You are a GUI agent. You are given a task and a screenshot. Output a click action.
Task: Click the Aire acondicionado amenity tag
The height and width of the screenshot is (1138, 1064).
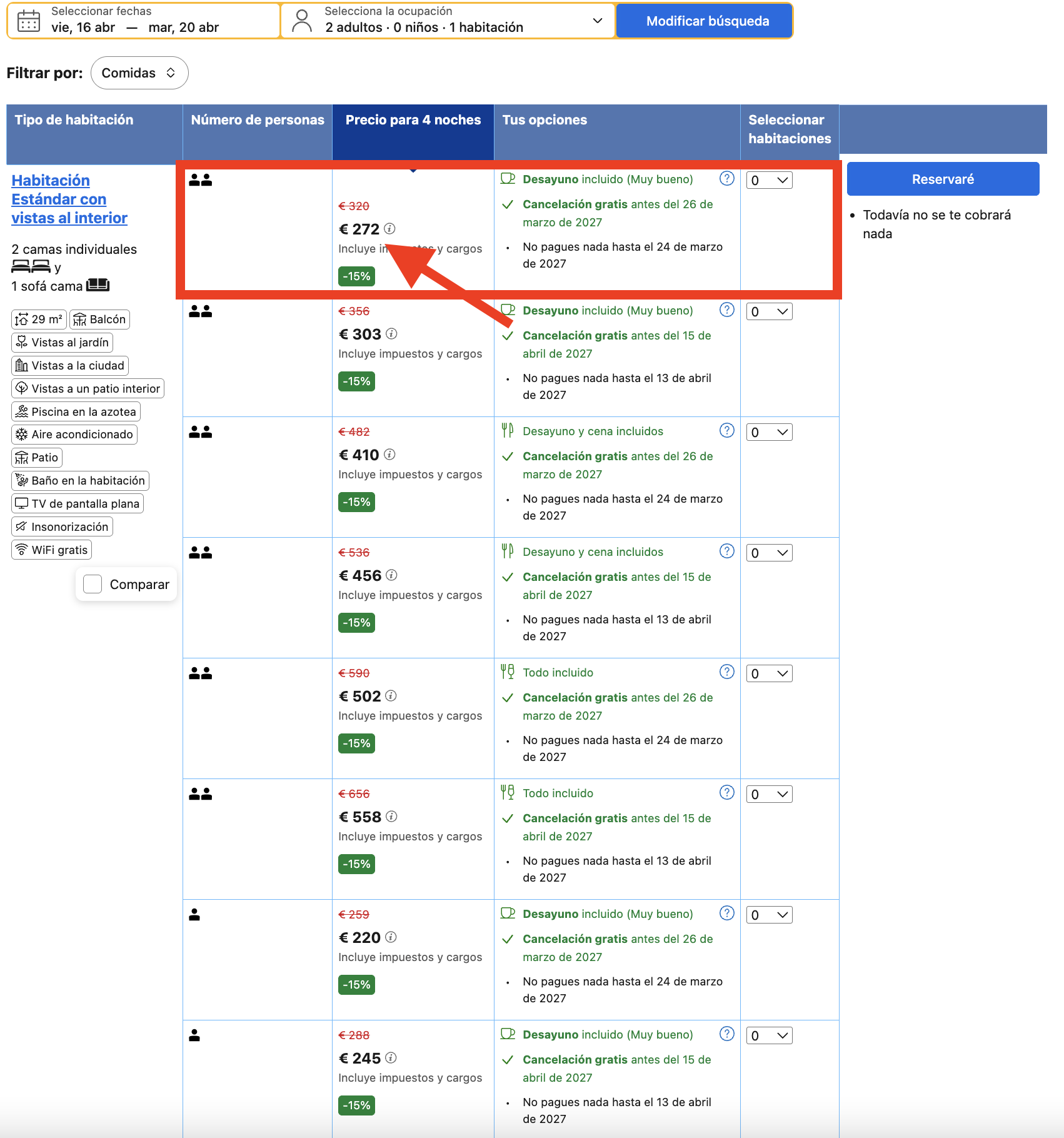coord(74,435)
